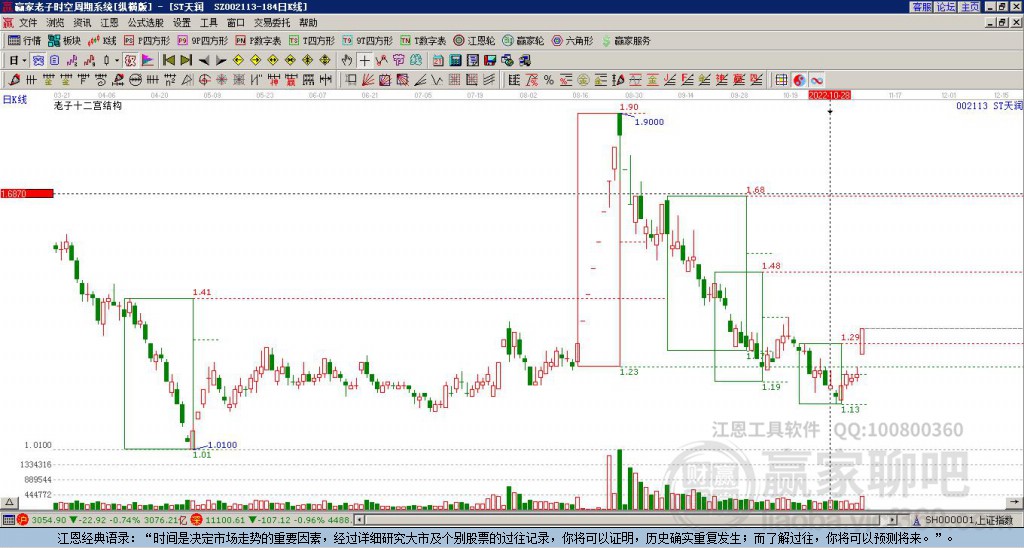Click the horizontal scrollbar left arrow
The width and height of the screenshot is (1024, 548).
359,520
